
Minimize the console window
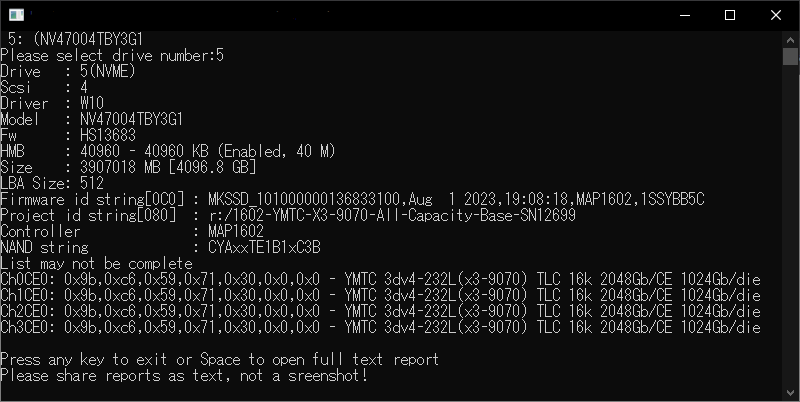click(x=685, y=15)
